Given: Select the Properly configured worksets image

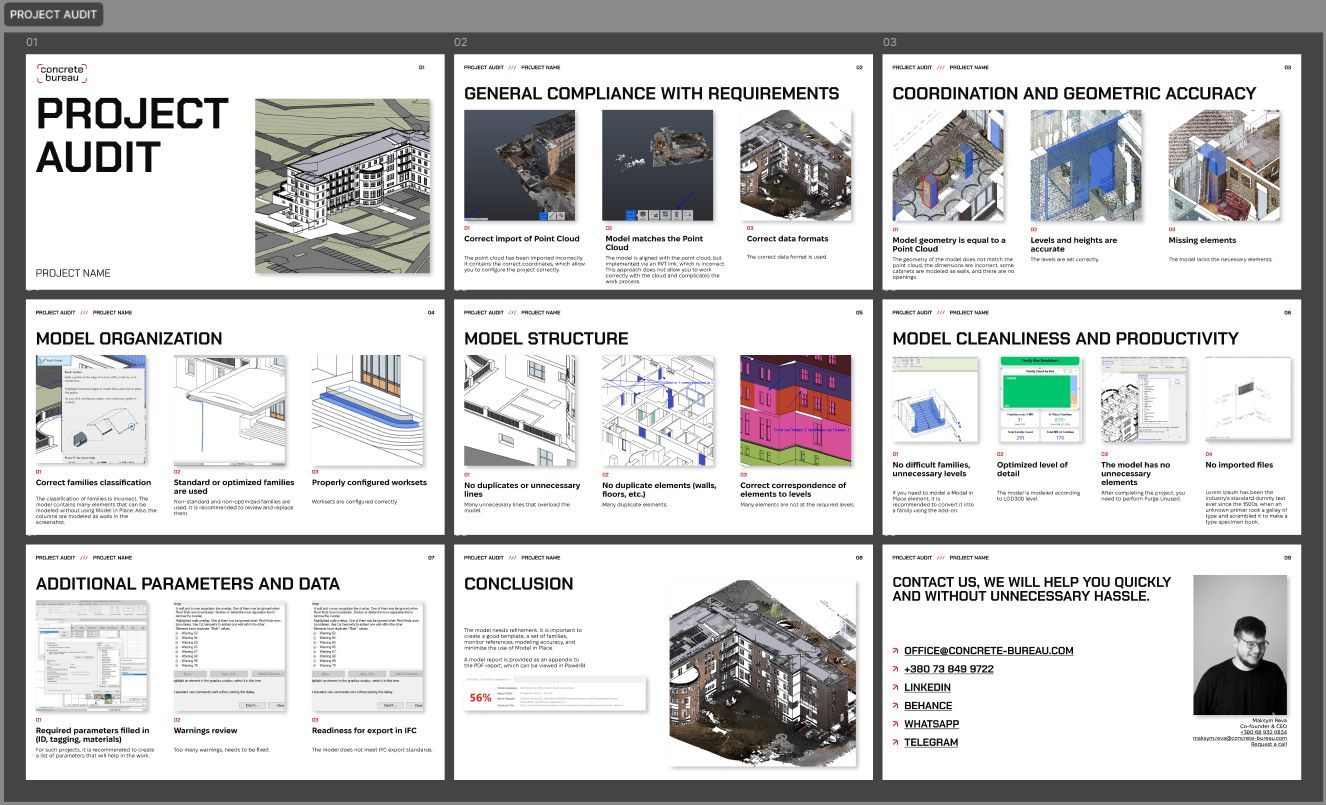Looking at the screenshot, I should coord(367,410).
